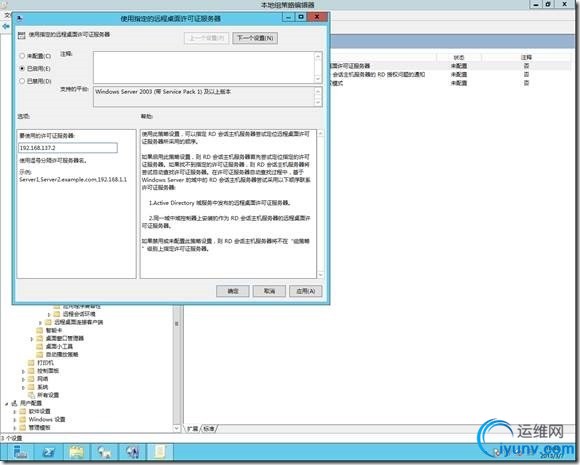Click the tree pane scrollbar down arrow
Image resolution: width=580 pixels, height=465 pixels.
pos(176,428)
